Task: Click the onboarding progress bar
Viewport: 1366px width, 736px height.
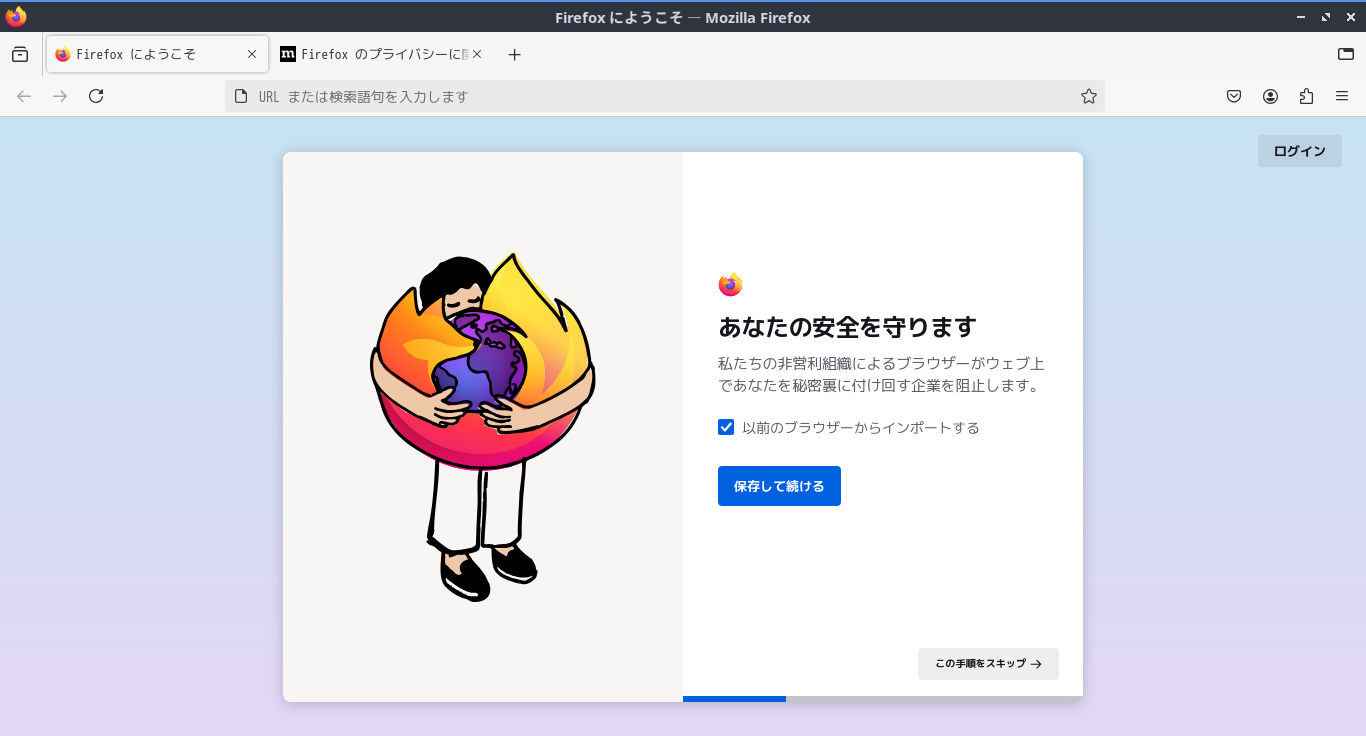Action: tap(883, 699)
